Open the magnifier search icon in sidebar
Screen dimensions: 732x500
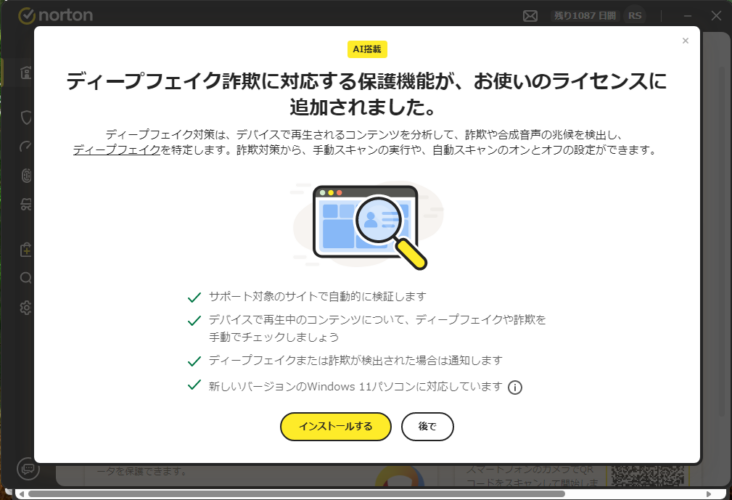click(26, 278)
